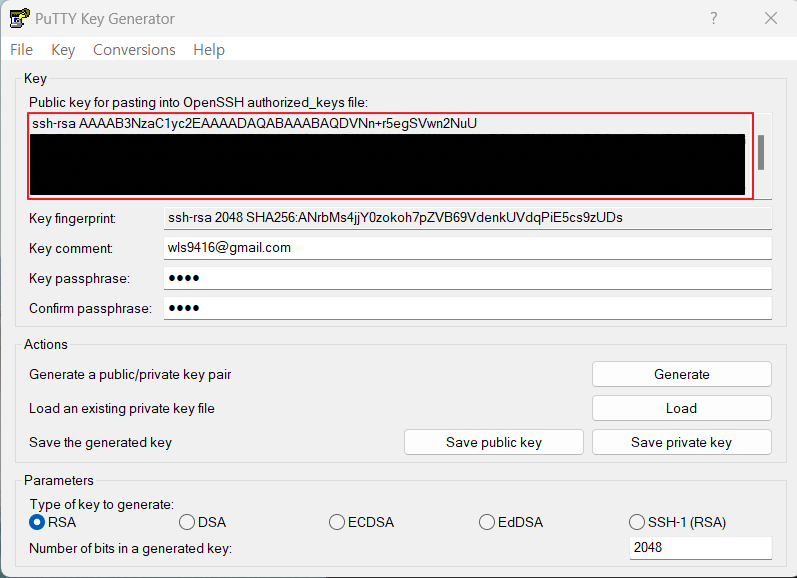
Task: Open the Help menu
Action: click(209, 50)
